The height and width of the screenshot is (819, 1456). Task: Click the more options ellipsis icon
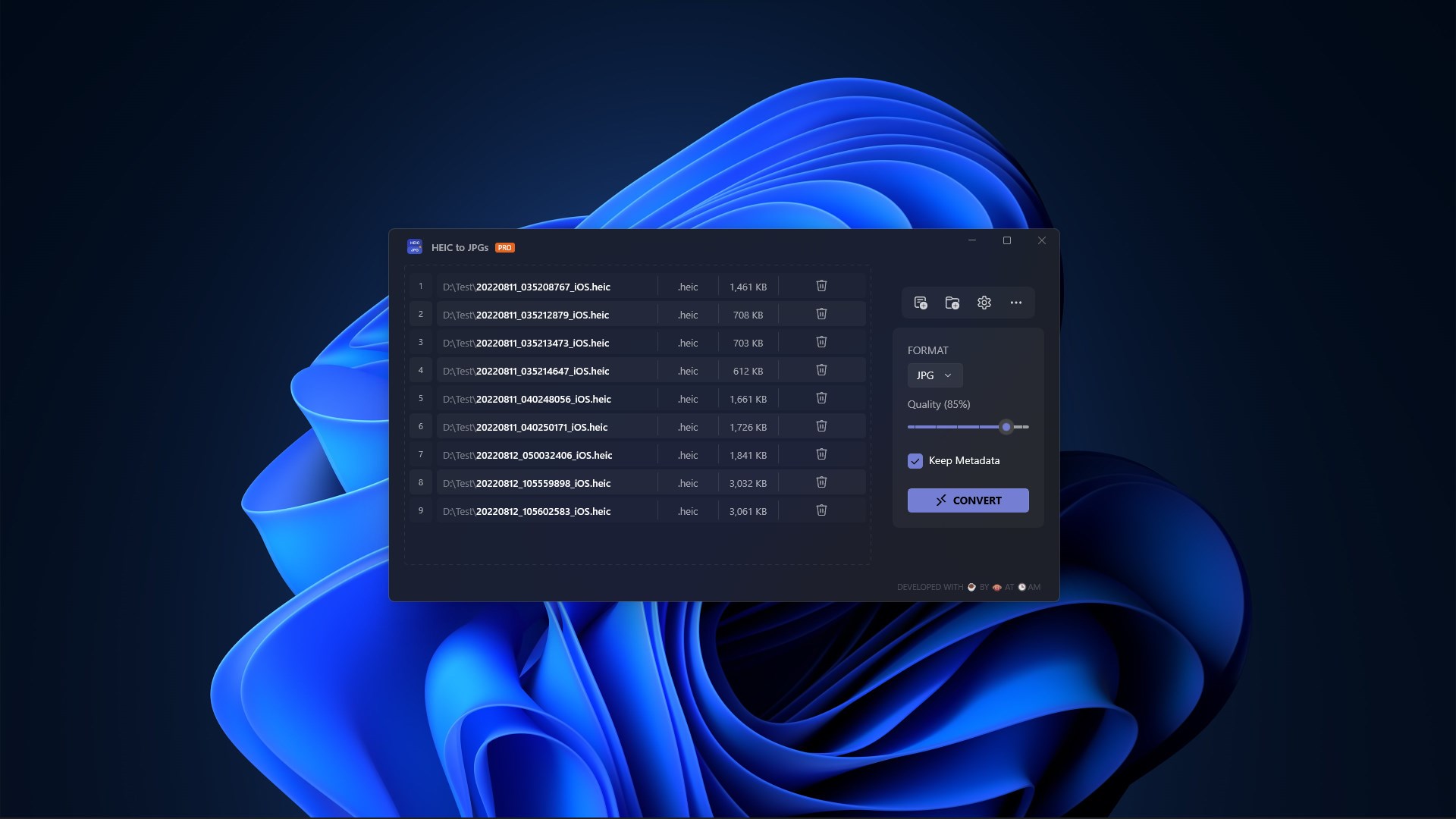pyautogui.click(x=1016, y=302)
